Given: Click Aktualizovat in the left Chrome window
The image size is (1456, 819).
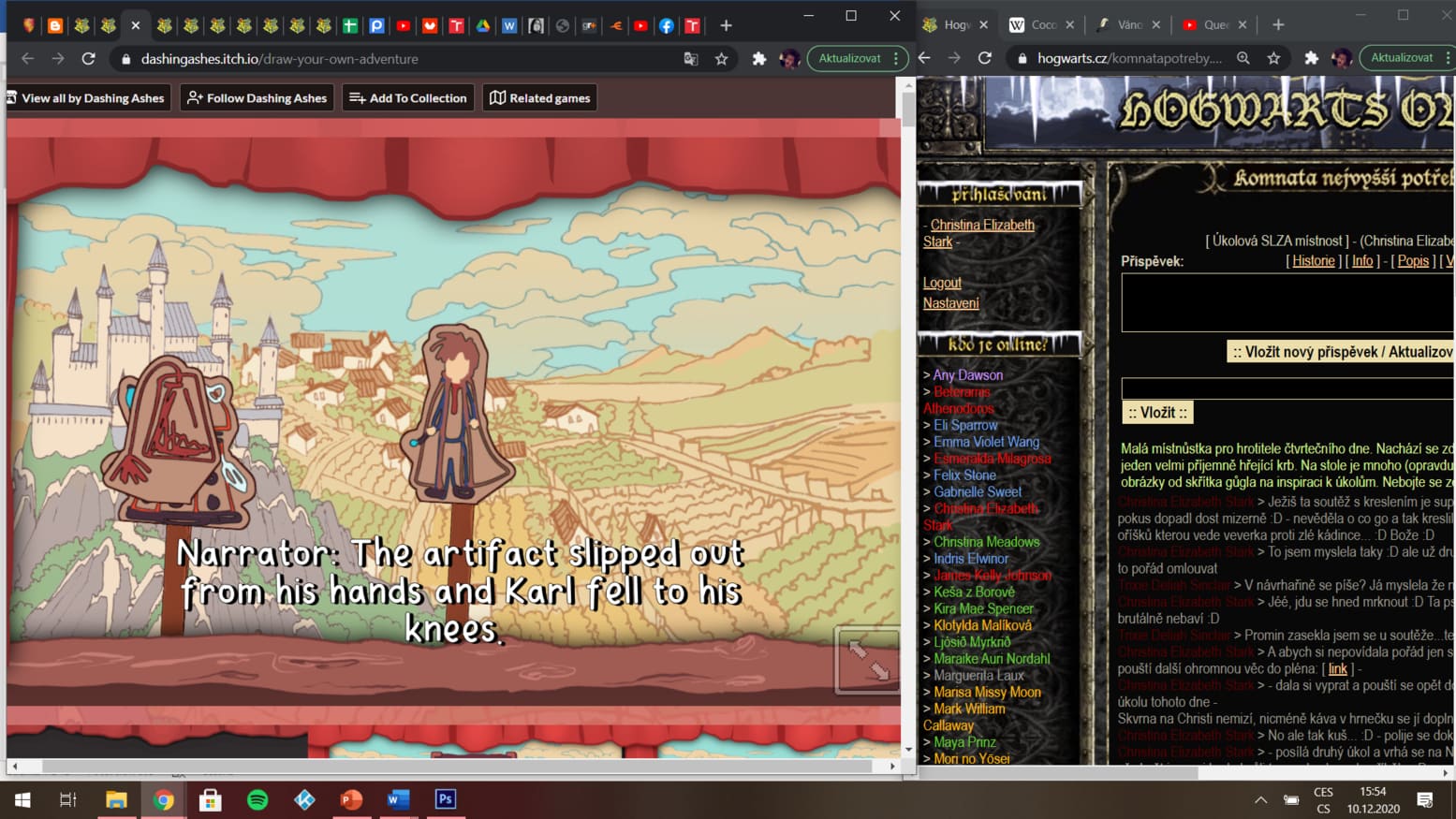Looking at the screenshot, I should [x=849, y=58].
